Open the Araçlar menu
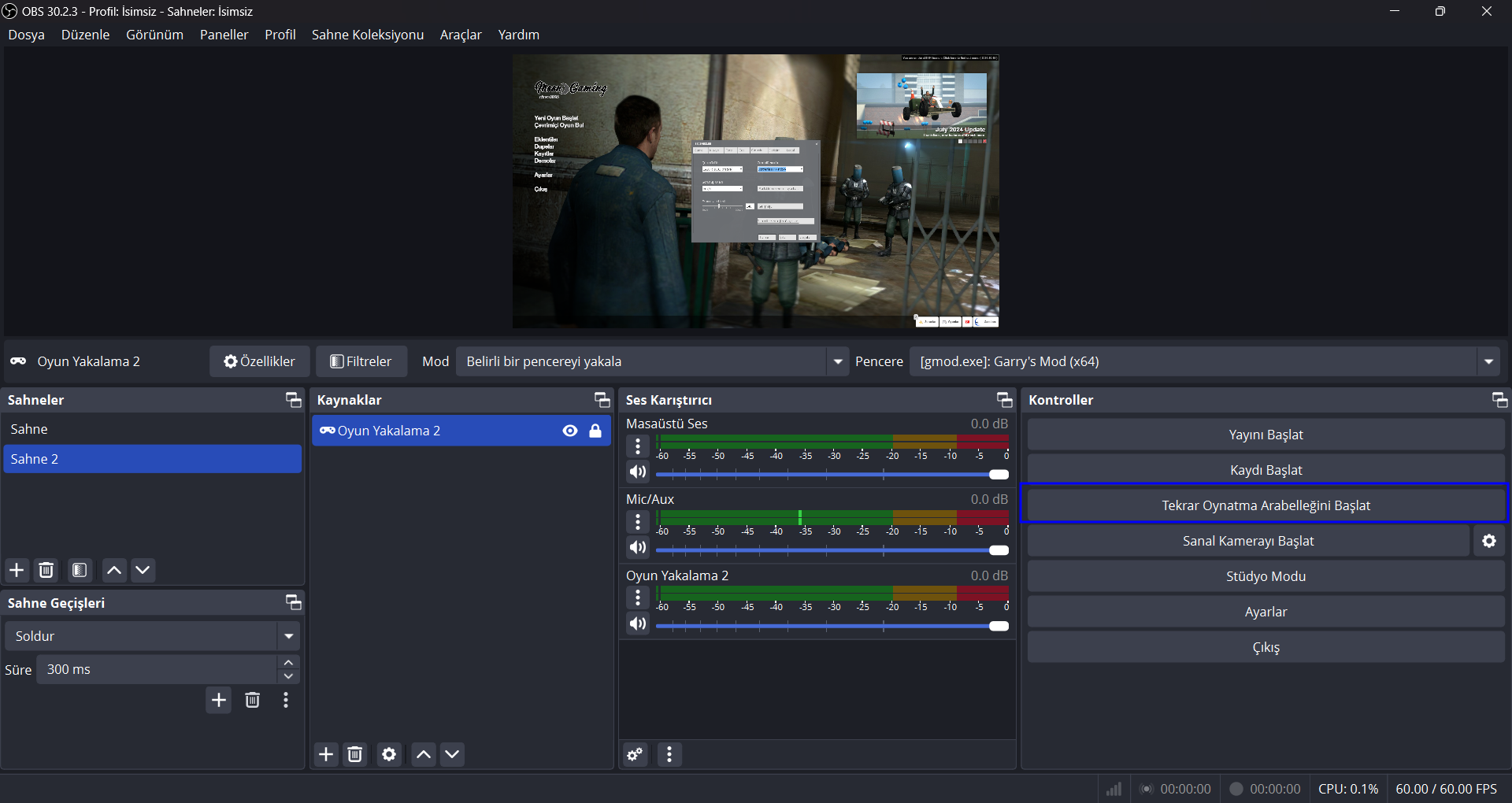This screenshot has width=1512, height=803. [x=460, y=35]
